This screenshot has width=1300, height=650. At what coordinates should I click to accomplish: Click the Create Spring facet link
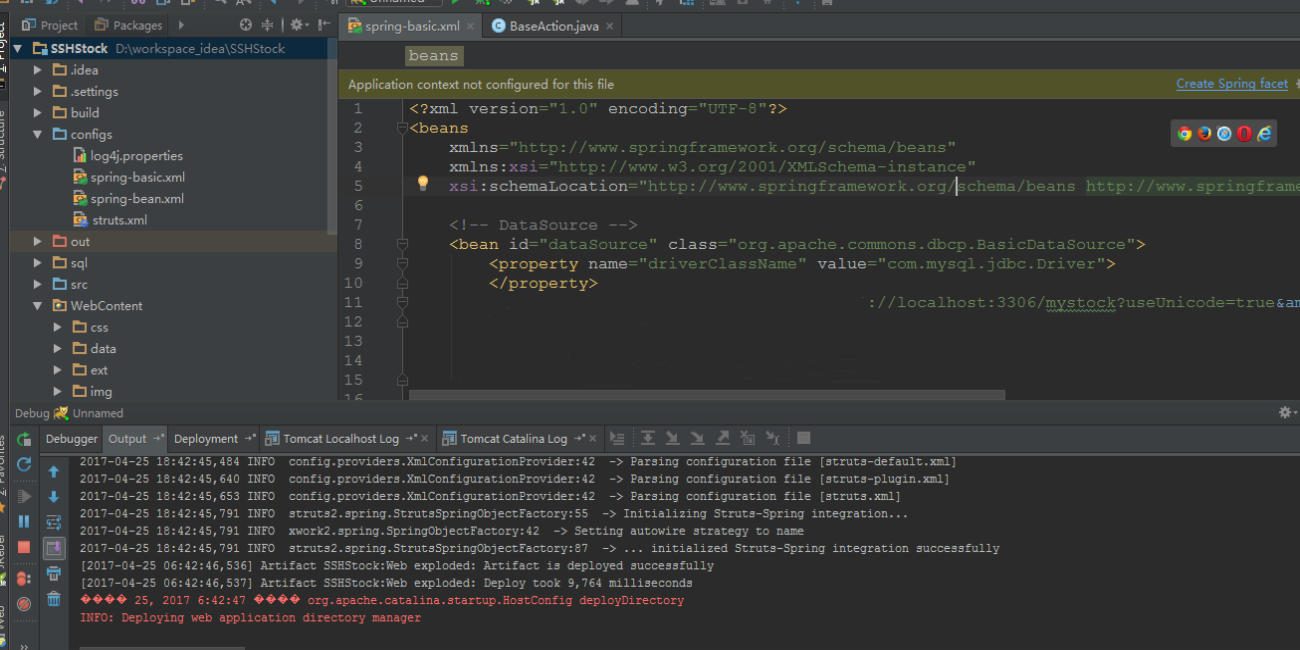click(1231, 84)
